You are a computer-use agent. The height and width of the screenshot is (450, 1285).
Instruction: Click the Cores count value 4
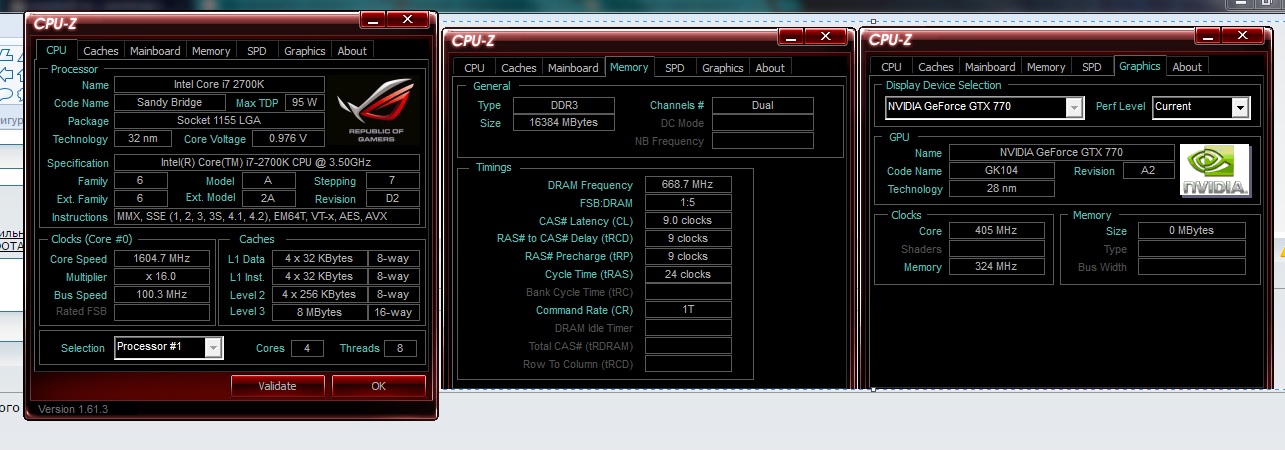pos(307,348)
